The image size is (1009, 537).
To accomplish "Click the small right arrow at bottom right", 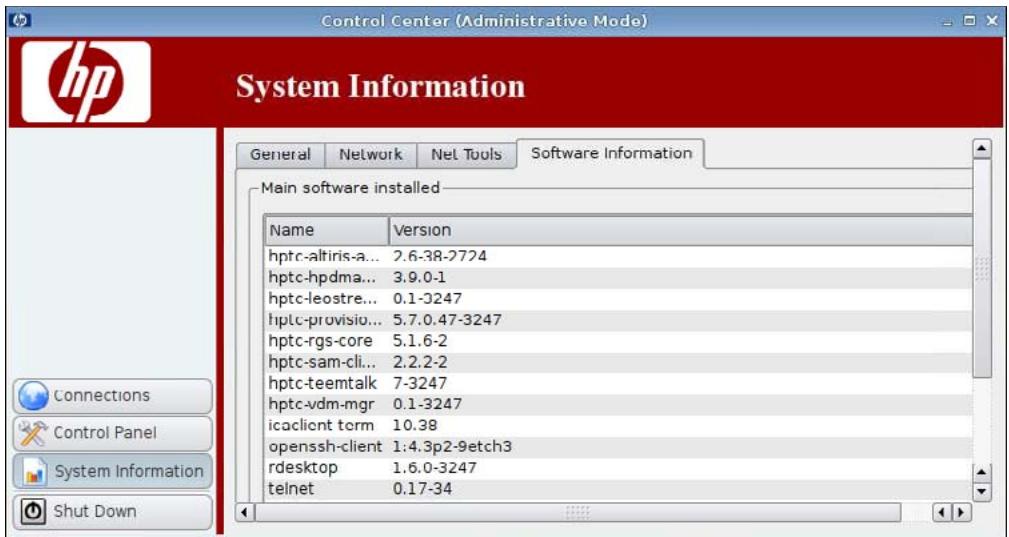I will (x=961, y=513).
